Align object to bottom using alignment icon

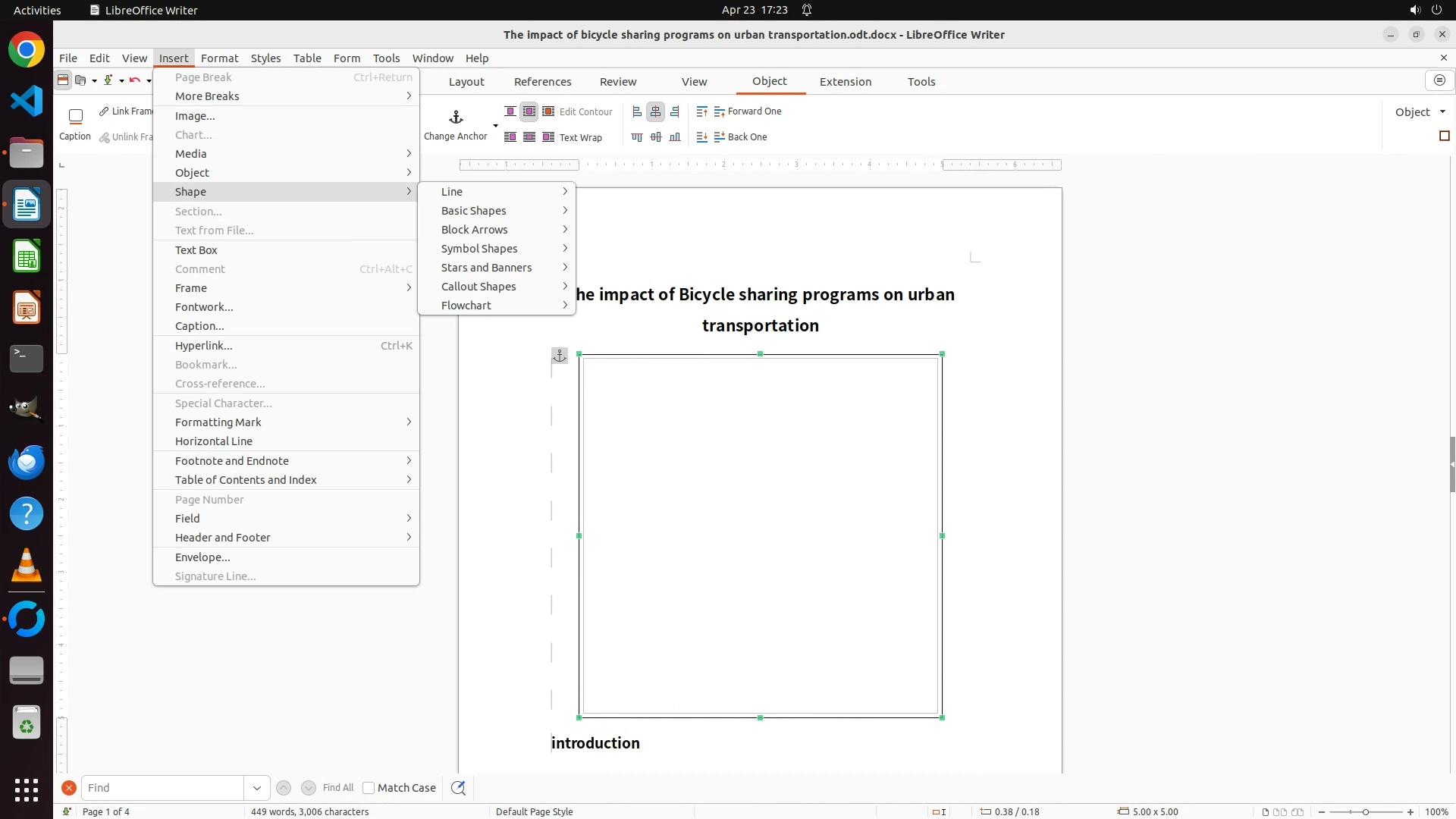point(675,137)
